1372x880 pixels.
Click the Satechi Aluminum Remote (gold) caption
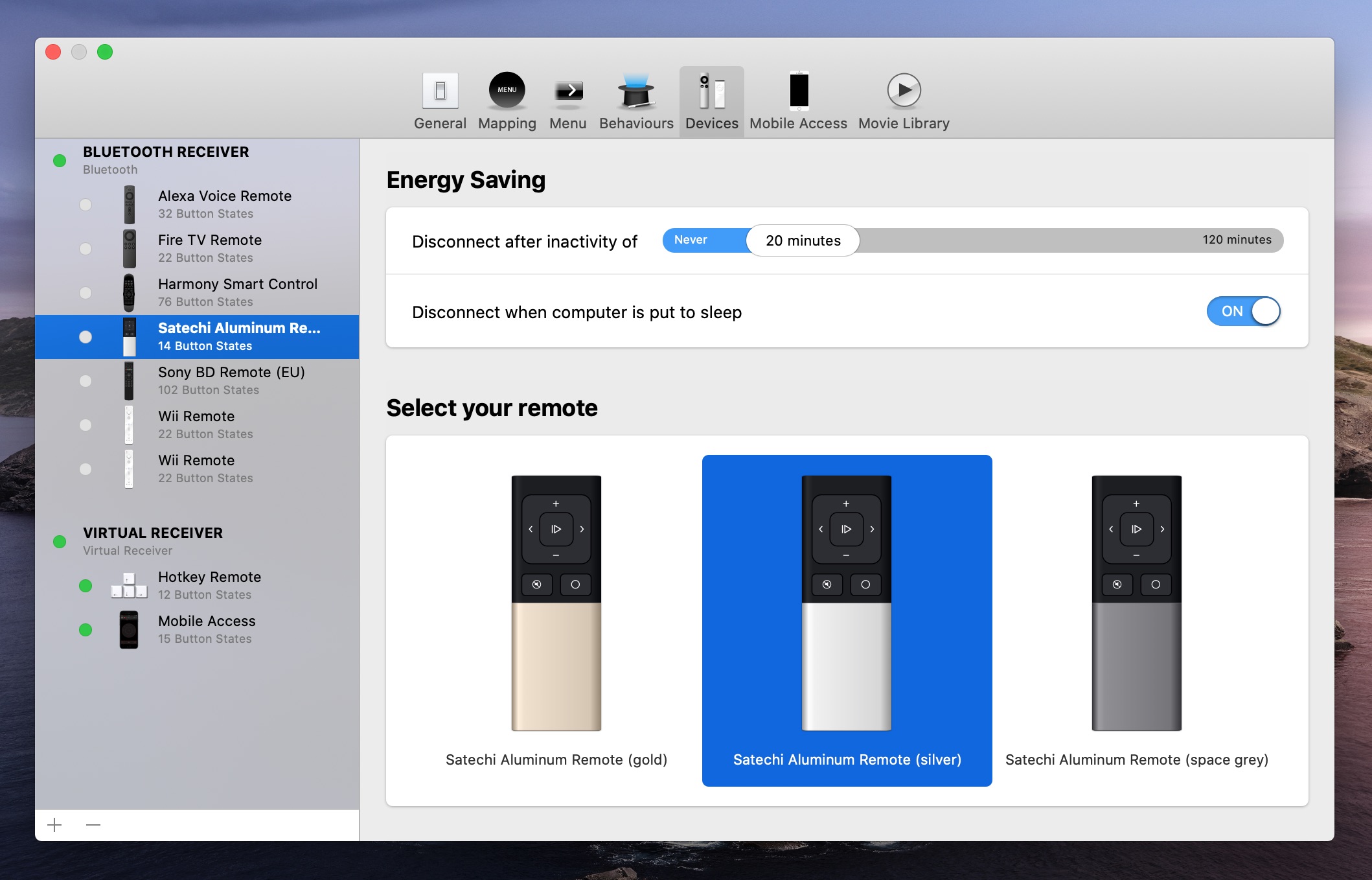[x=556, y=760]
